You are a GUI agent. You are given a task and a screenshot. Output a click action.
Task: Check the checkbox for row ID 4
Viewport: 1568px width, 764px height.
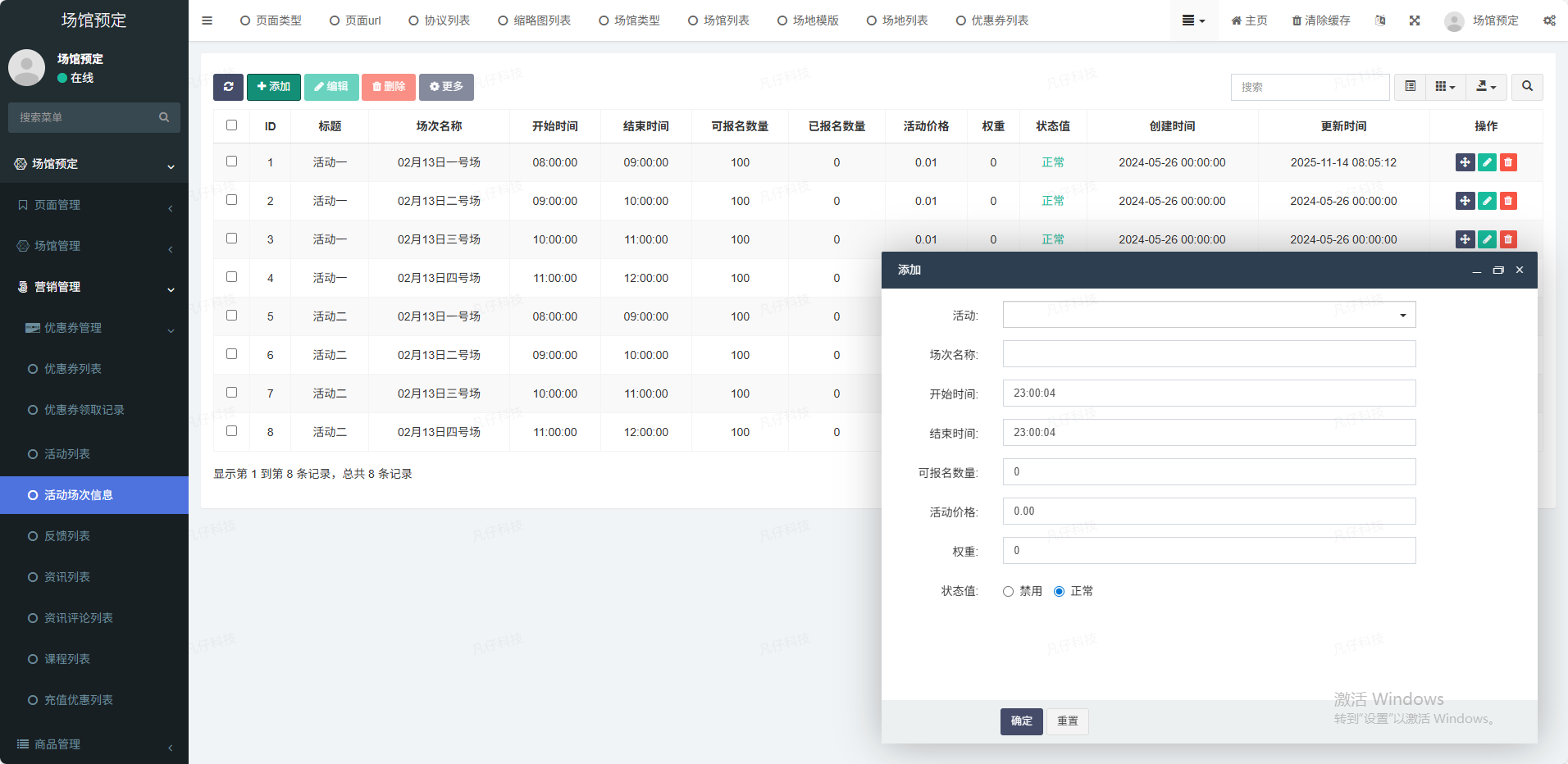[231, 277]
